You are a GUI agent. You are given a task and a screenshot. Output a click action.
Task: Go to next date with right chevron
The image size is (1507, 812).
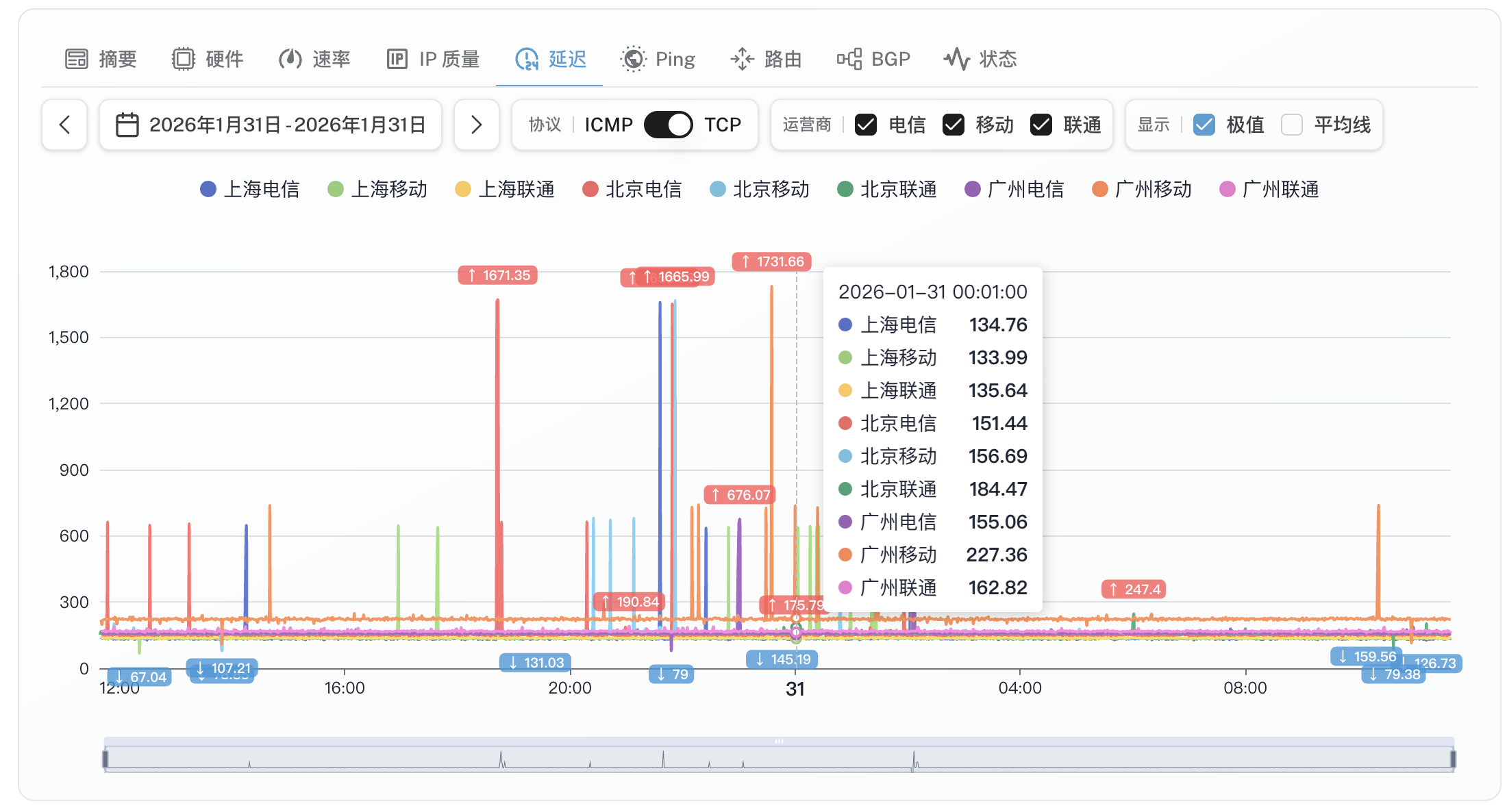tap(476, 125)
